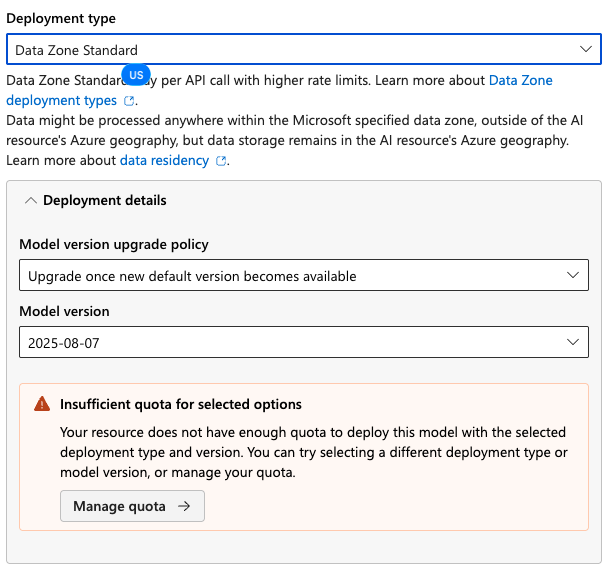Image resolution: width=605 pixels, height=574 pixels.
Task: Click the chevron on Data Zone Standard dropdown
Action: (x=586, y=49)
